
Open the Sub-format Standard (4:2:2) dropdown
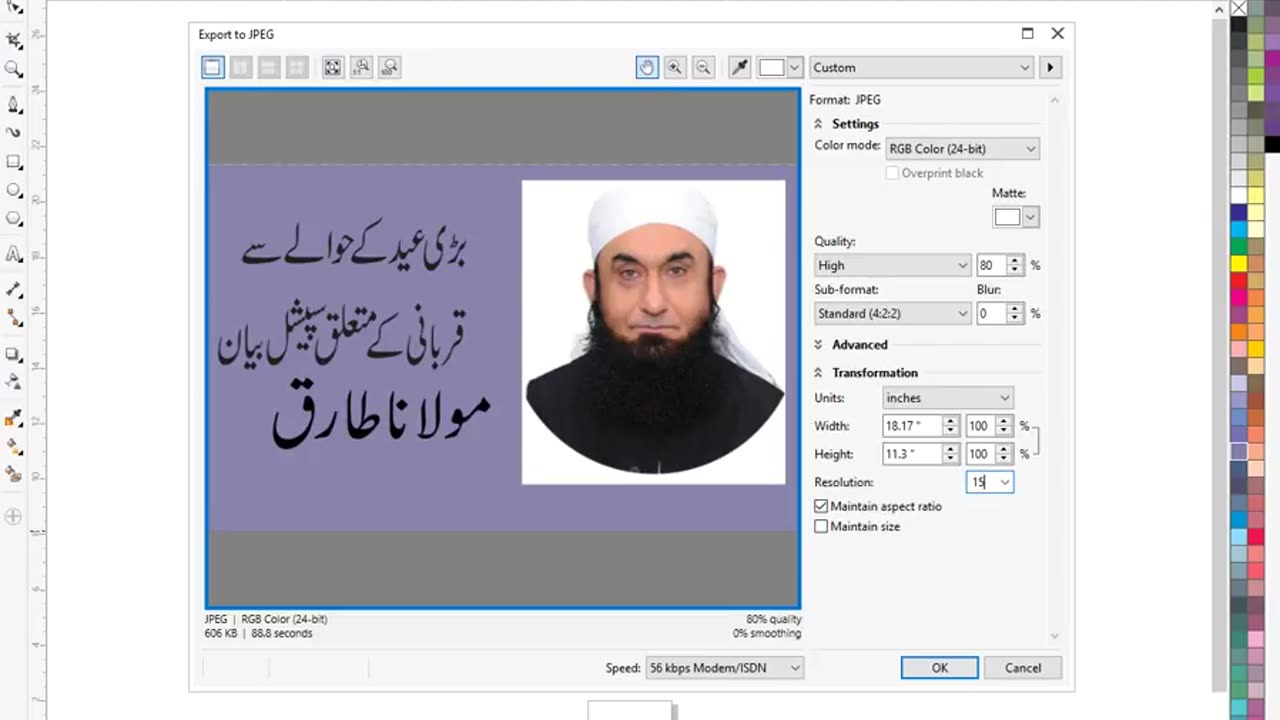tap(892, 313)
